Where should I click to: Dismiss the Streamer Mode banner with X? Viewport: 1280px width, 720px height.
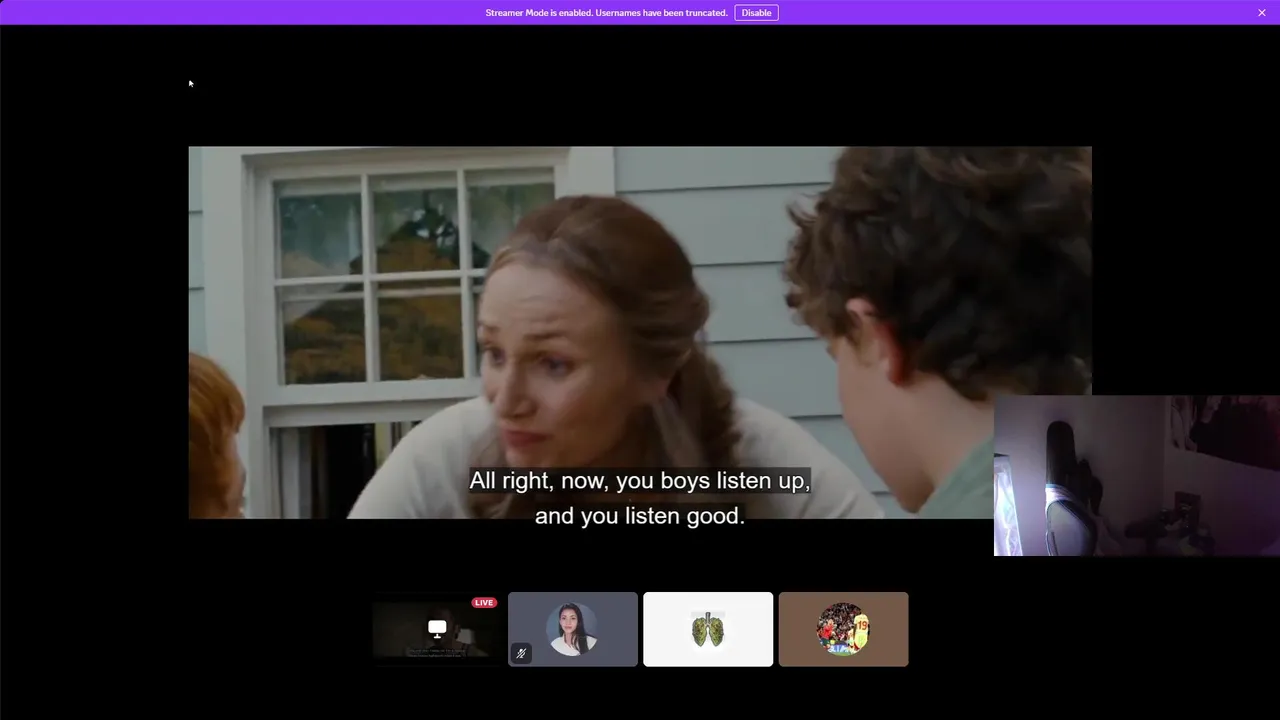click(1262, 13)
